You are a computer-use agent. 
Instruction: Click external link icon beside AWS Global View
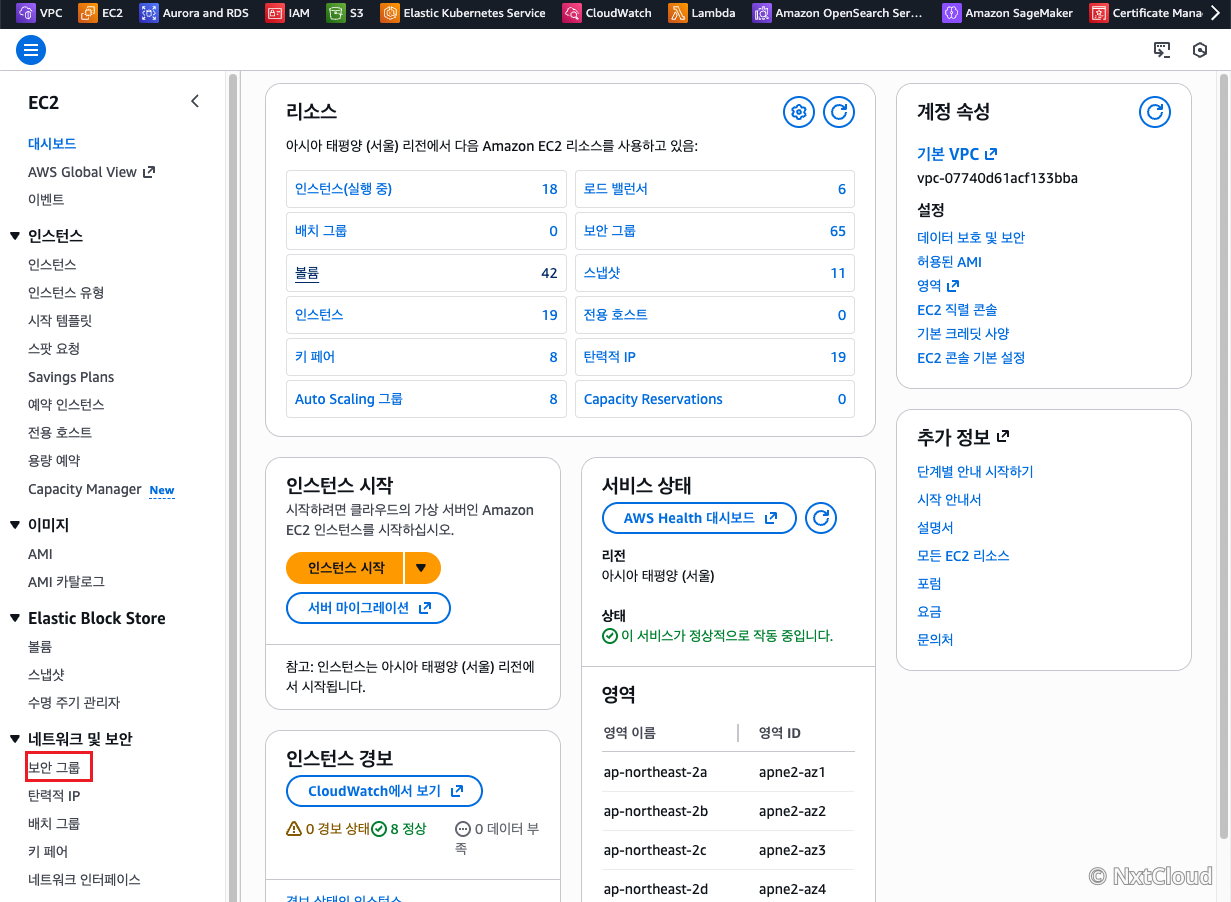click(x=149, y=172)
